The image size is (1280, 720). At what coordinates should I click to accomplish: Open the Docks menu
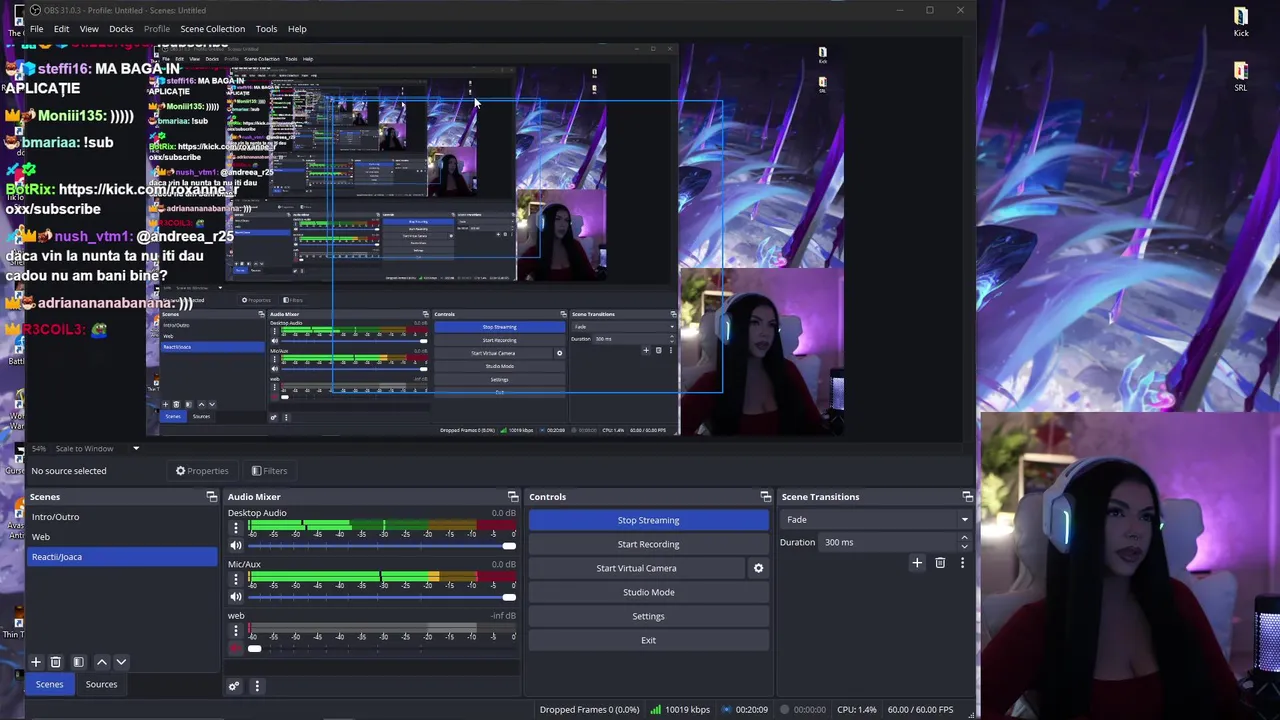tap(121, 29)
